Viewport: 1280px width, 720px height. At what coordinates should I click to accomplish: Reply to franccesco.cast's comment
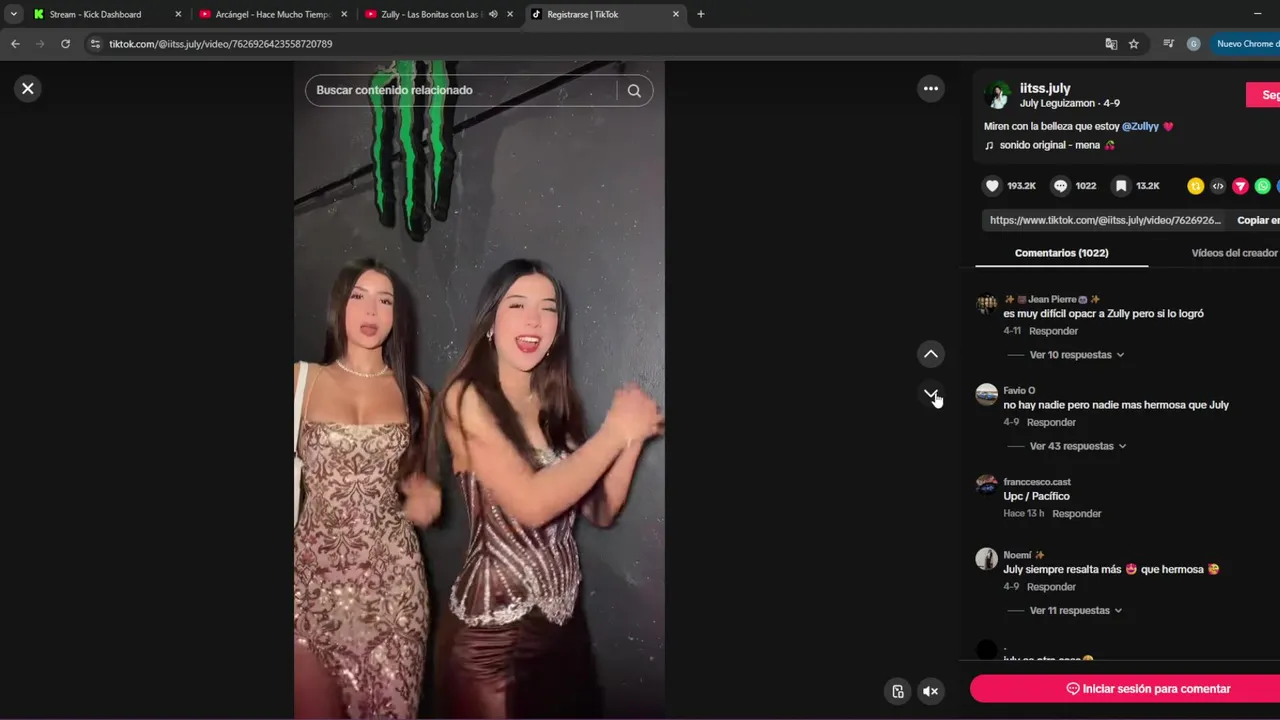coord(1076,513)
